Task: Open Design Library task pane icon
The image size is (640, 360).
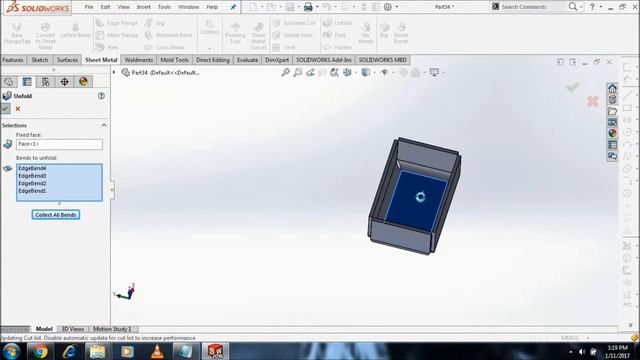Action: click(612, 100)
